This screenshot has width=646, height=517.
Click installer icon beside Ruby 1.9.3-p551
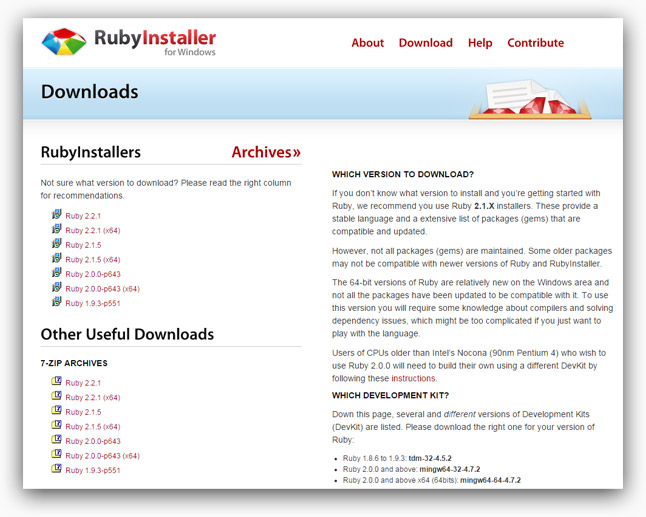pyautogui.click(x=57, y=301)
